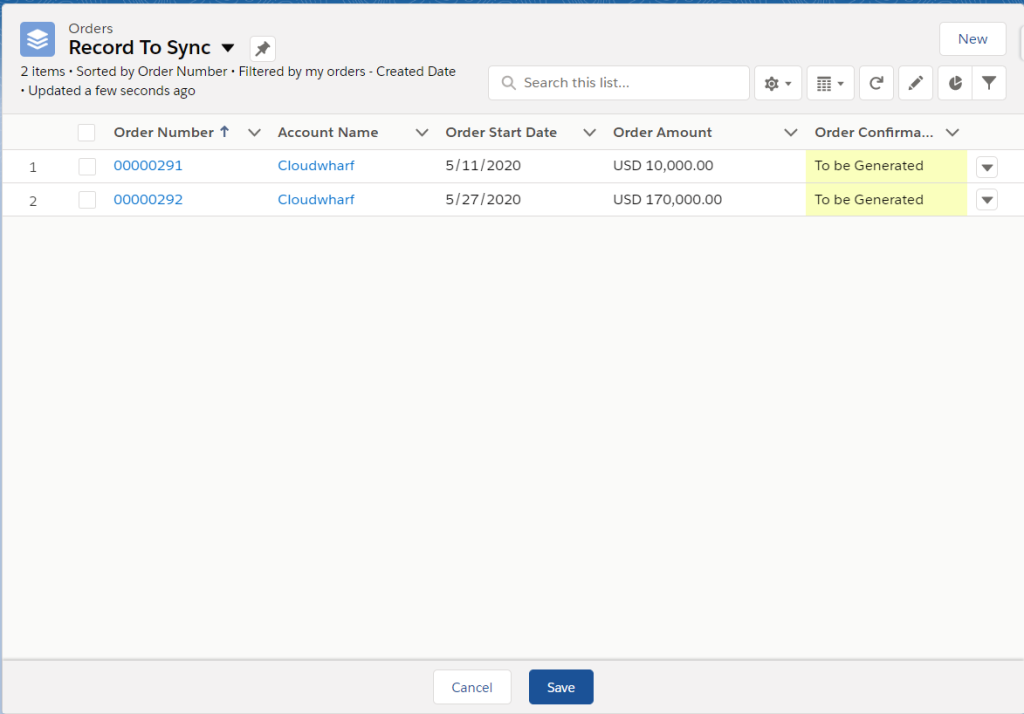Click the Save button
Screen dimensions: 1024x714
pyautogui.click(x=561, y=687)
